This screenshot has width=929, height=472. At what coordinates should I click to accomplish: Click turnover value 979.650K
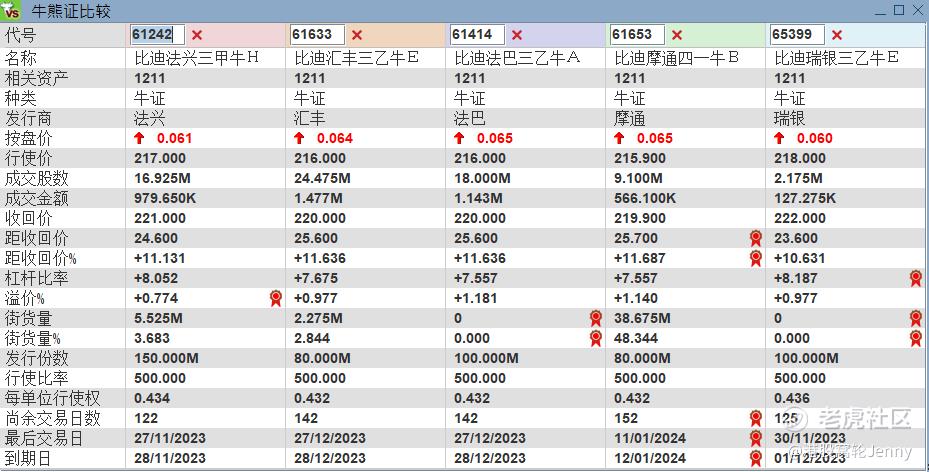coord(165,198)
